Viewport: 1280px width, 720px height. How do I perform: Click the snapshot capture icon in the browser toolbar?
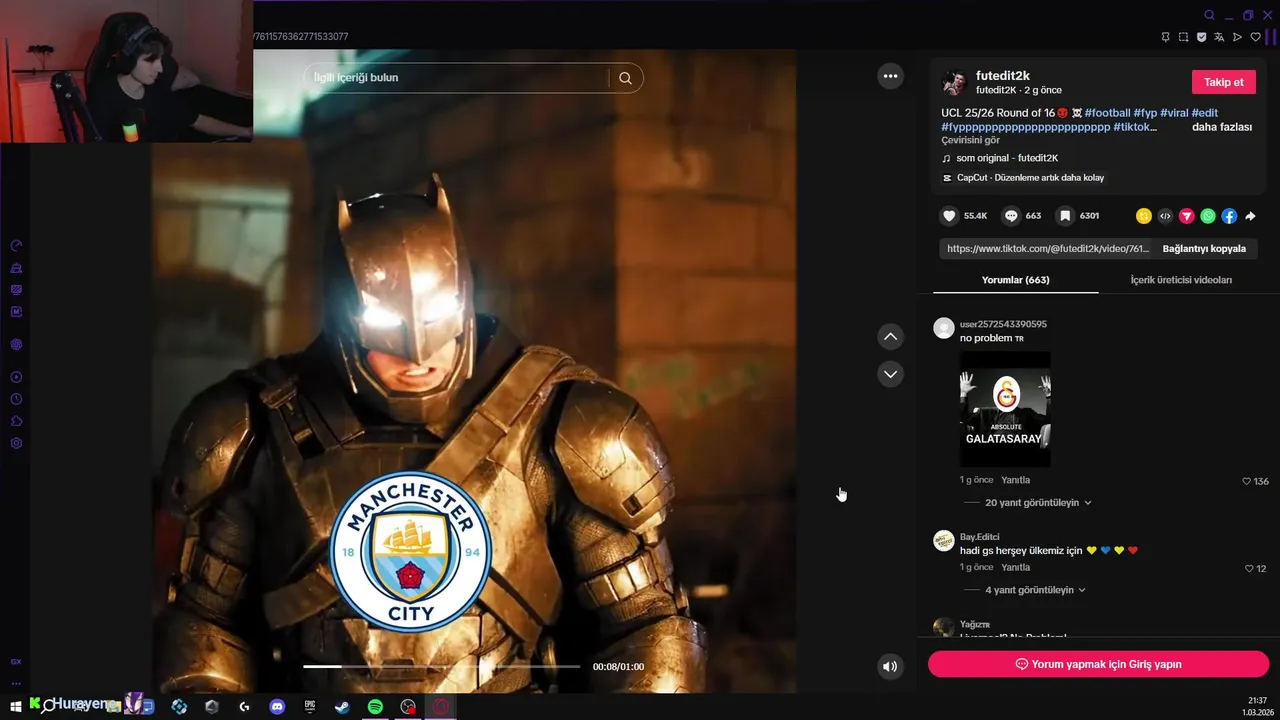[x=1183, y=37]
